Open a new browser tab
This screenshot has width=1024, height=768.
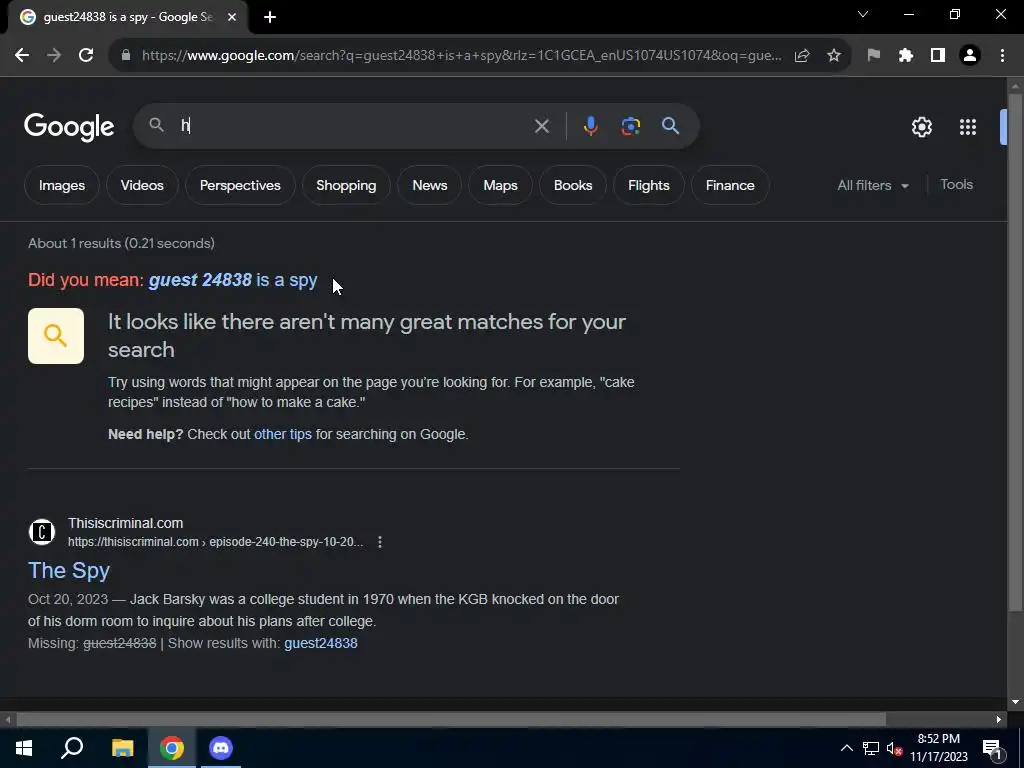[x=270, y=18]
